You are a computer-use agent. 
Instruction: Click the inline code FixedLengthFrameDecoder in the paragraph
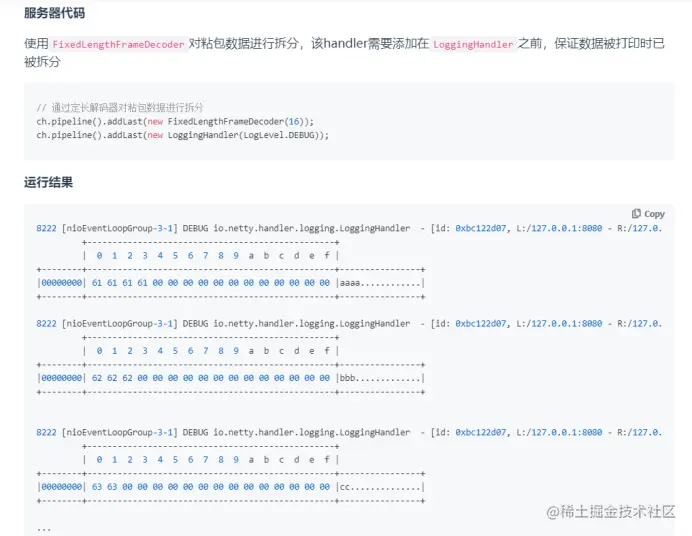pos(118,44)
